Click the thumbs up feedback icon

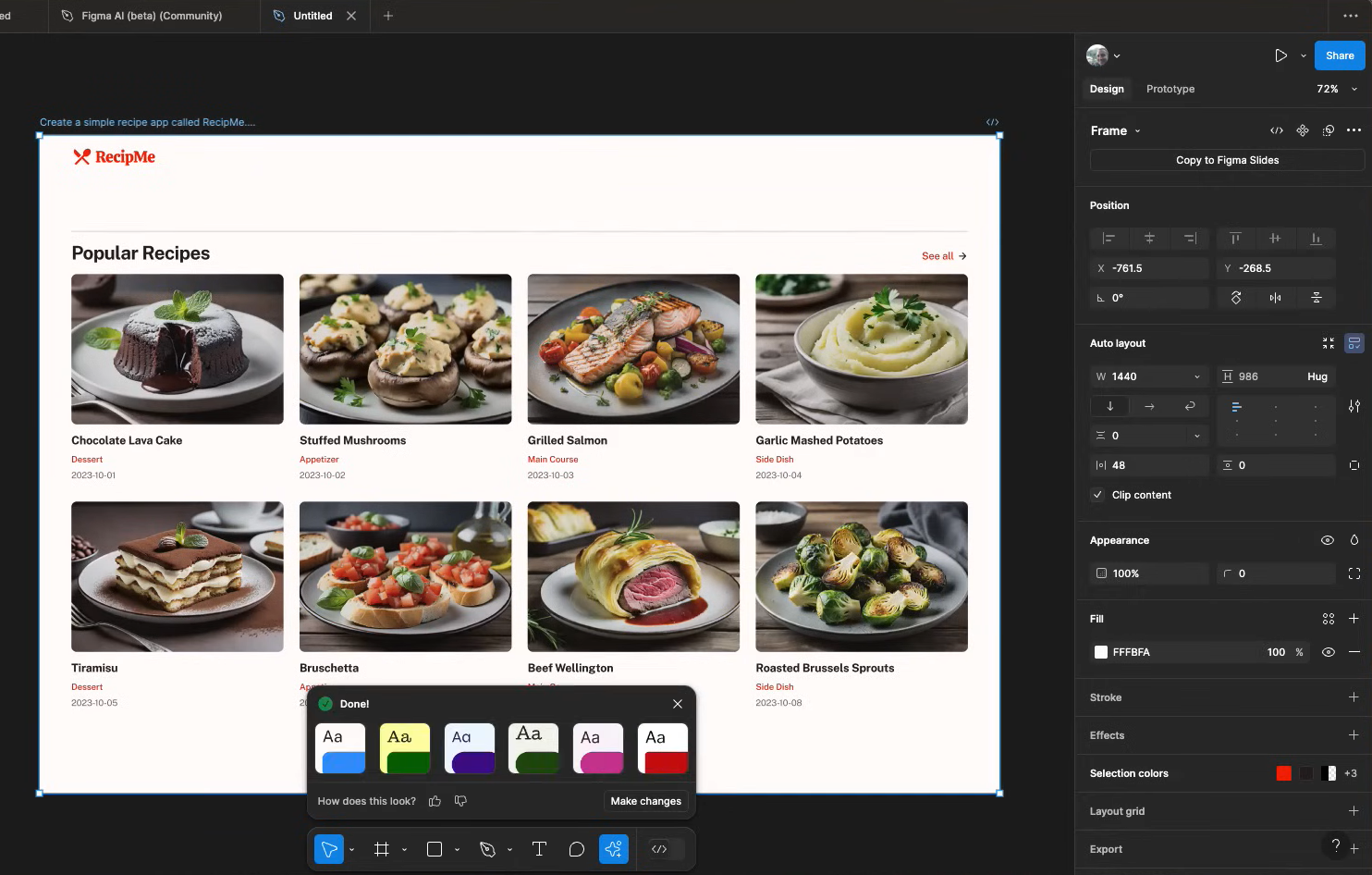(435, 801)
